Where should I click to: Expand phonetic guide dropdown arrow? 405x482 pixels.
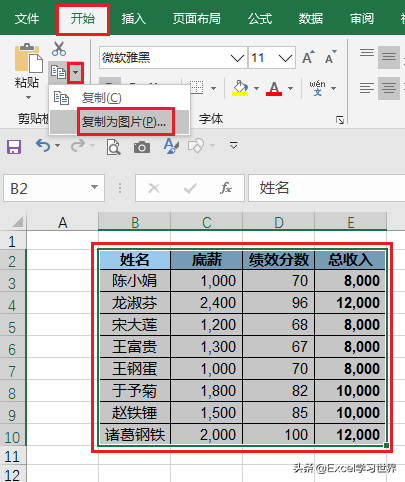click(334, 88)
